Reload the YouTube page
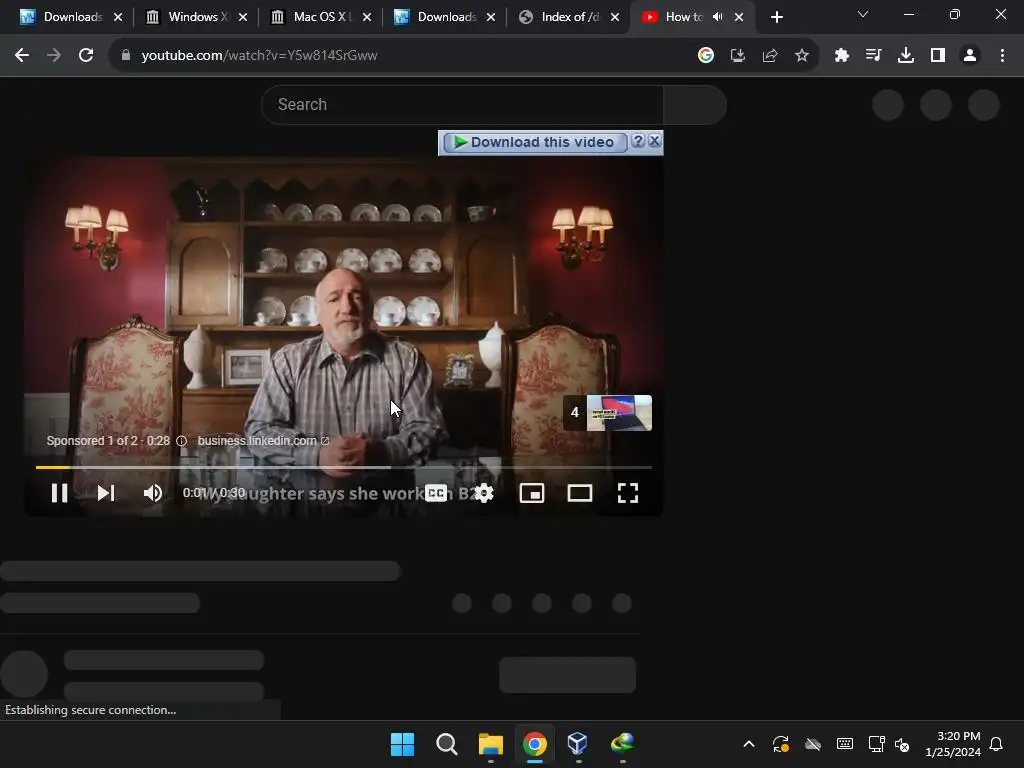This screenshot has width=1024, height=768. (x=86, y=56)
